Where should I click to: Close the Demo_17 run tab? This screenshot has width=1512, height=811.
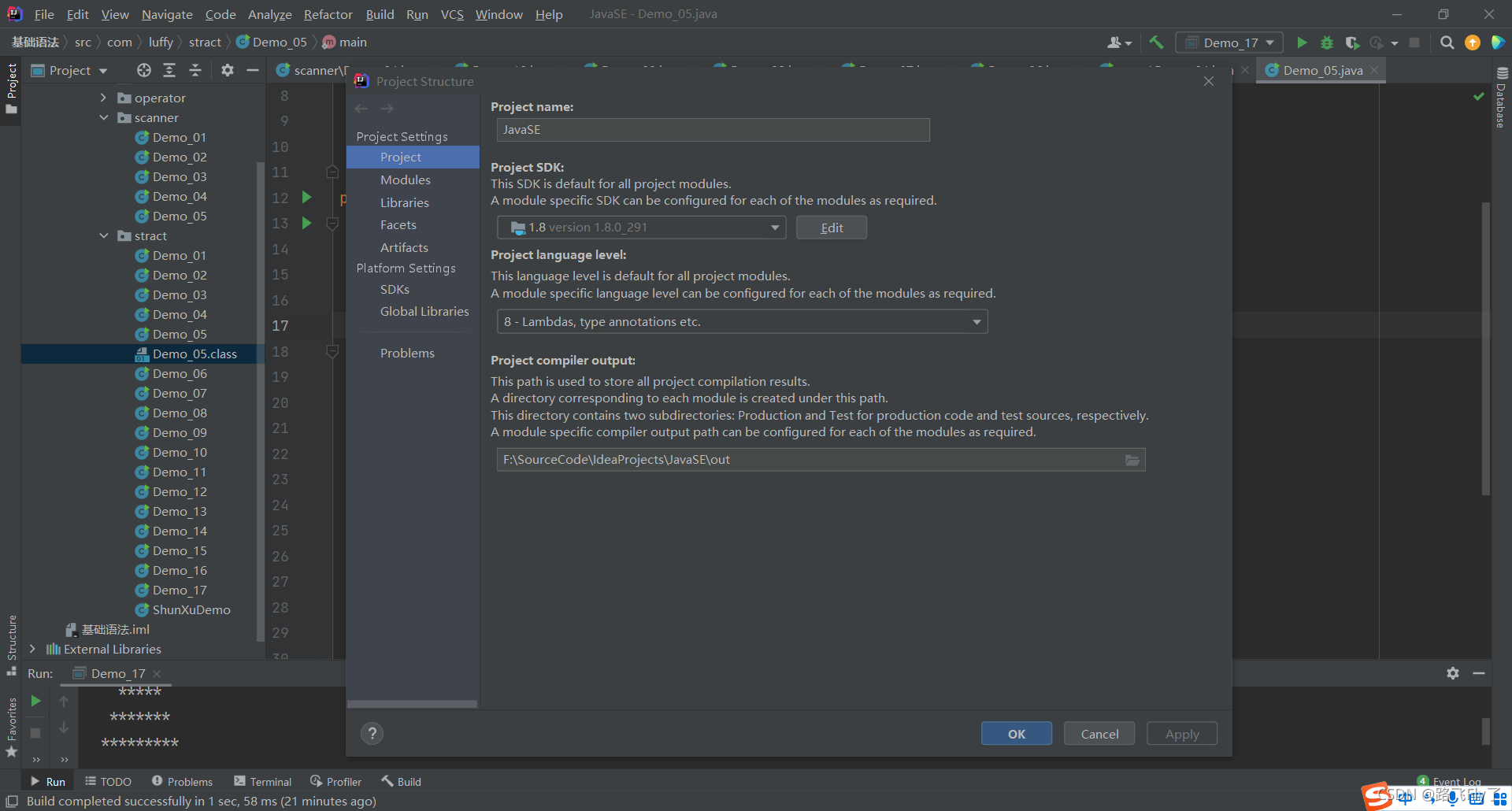click(x=157, y=673)
